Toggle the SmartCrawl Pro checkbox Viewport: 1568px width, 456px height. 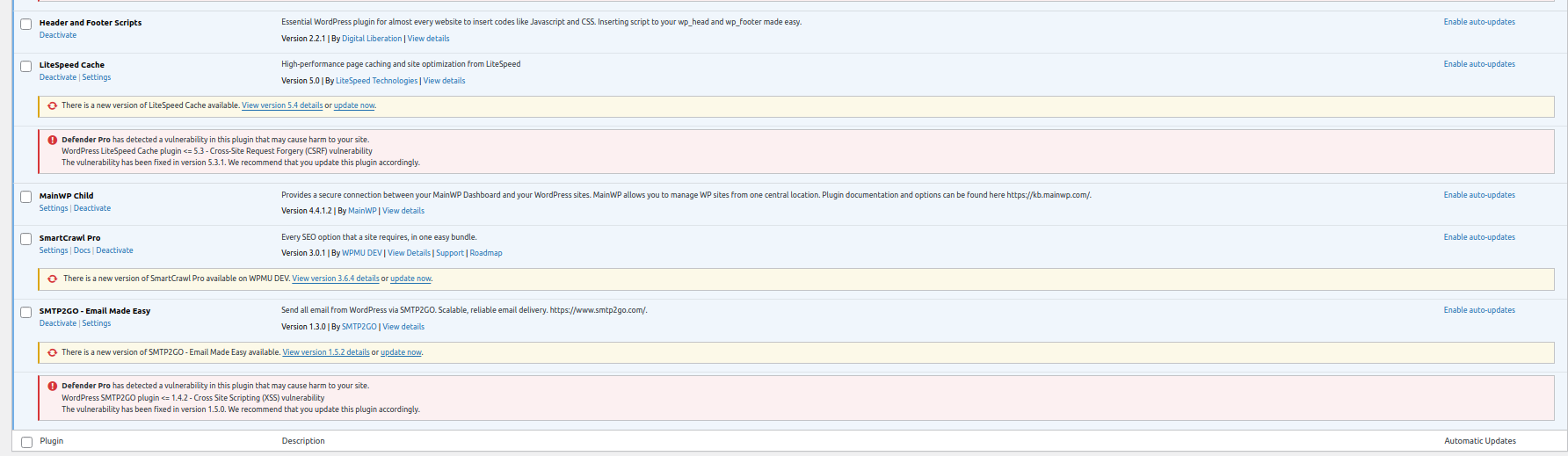[x=26, y=240]
